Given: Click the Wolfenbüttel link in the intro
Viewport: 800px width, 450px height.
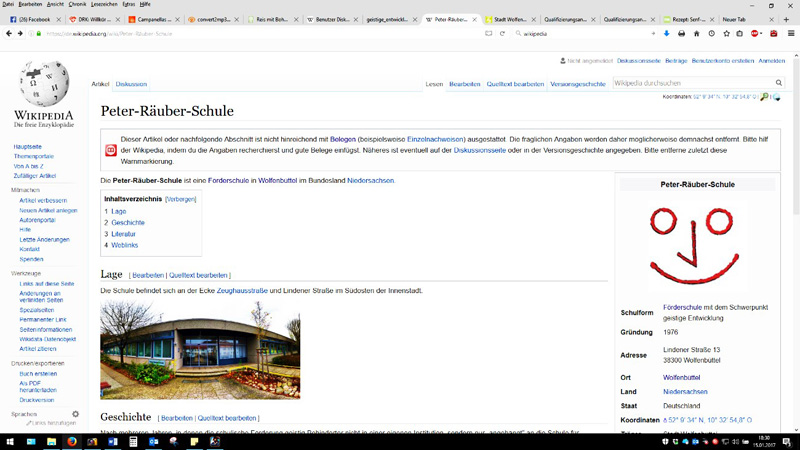Looking at the screenshot, I should tap(278, 181).
